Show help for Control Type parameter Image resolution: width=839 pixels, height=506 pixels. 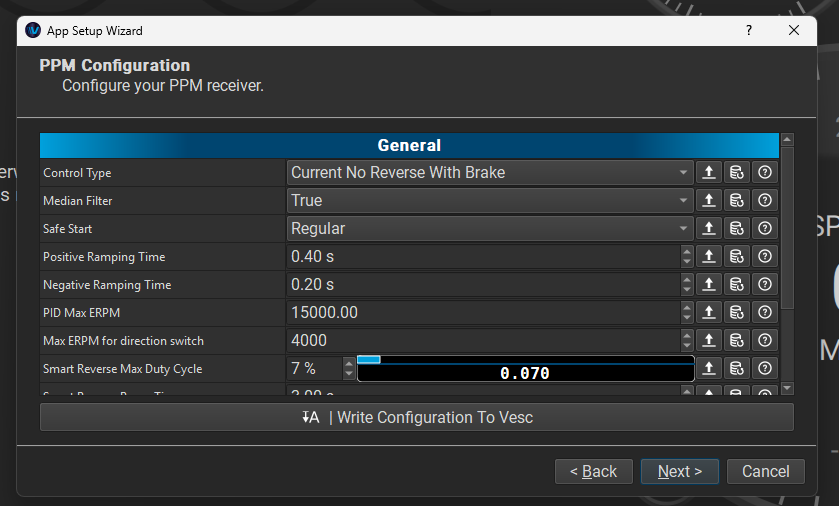(x=764, y=172)
